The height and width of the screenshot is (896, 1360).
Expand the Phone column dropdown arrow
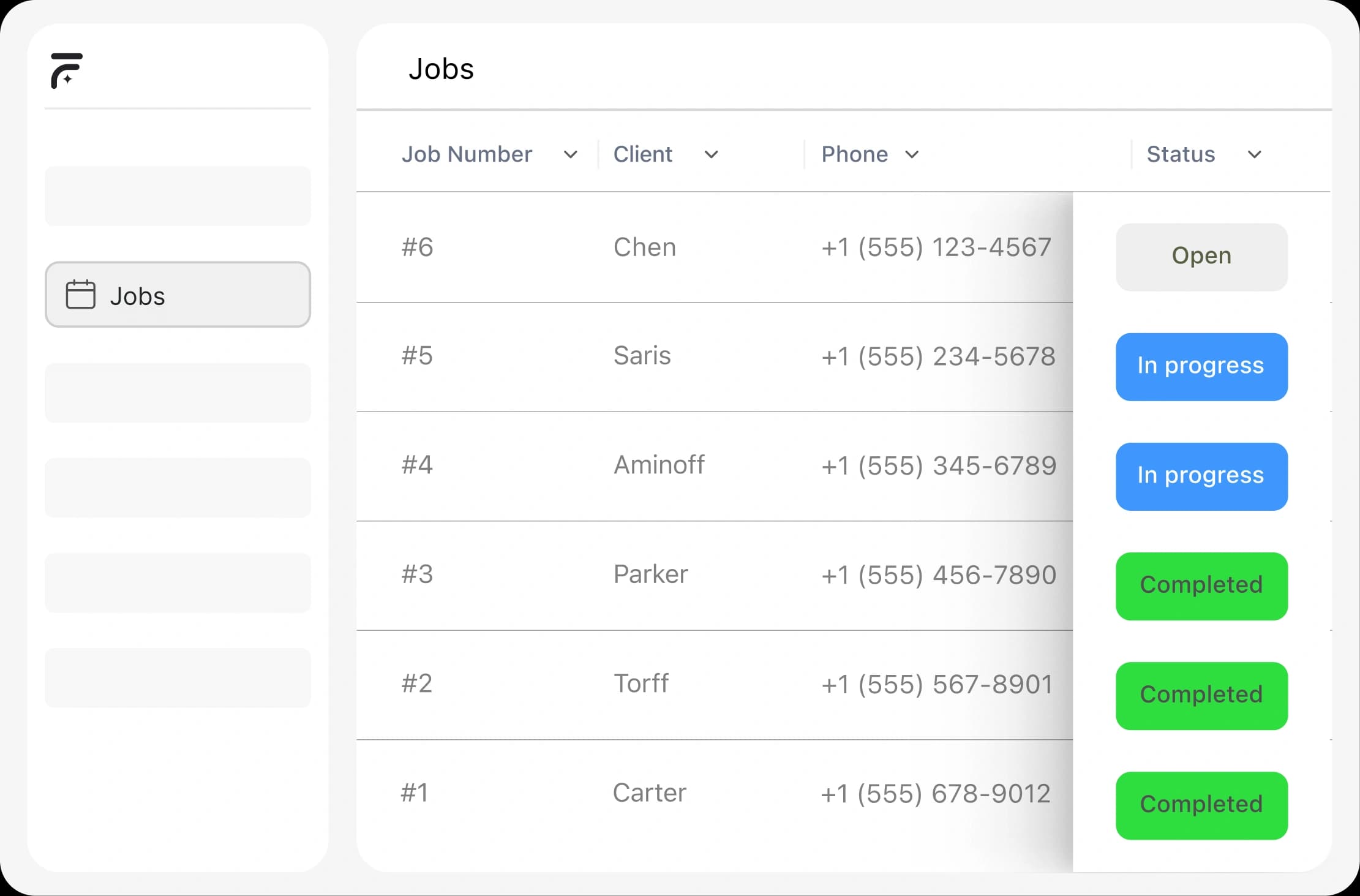point(912,154)
